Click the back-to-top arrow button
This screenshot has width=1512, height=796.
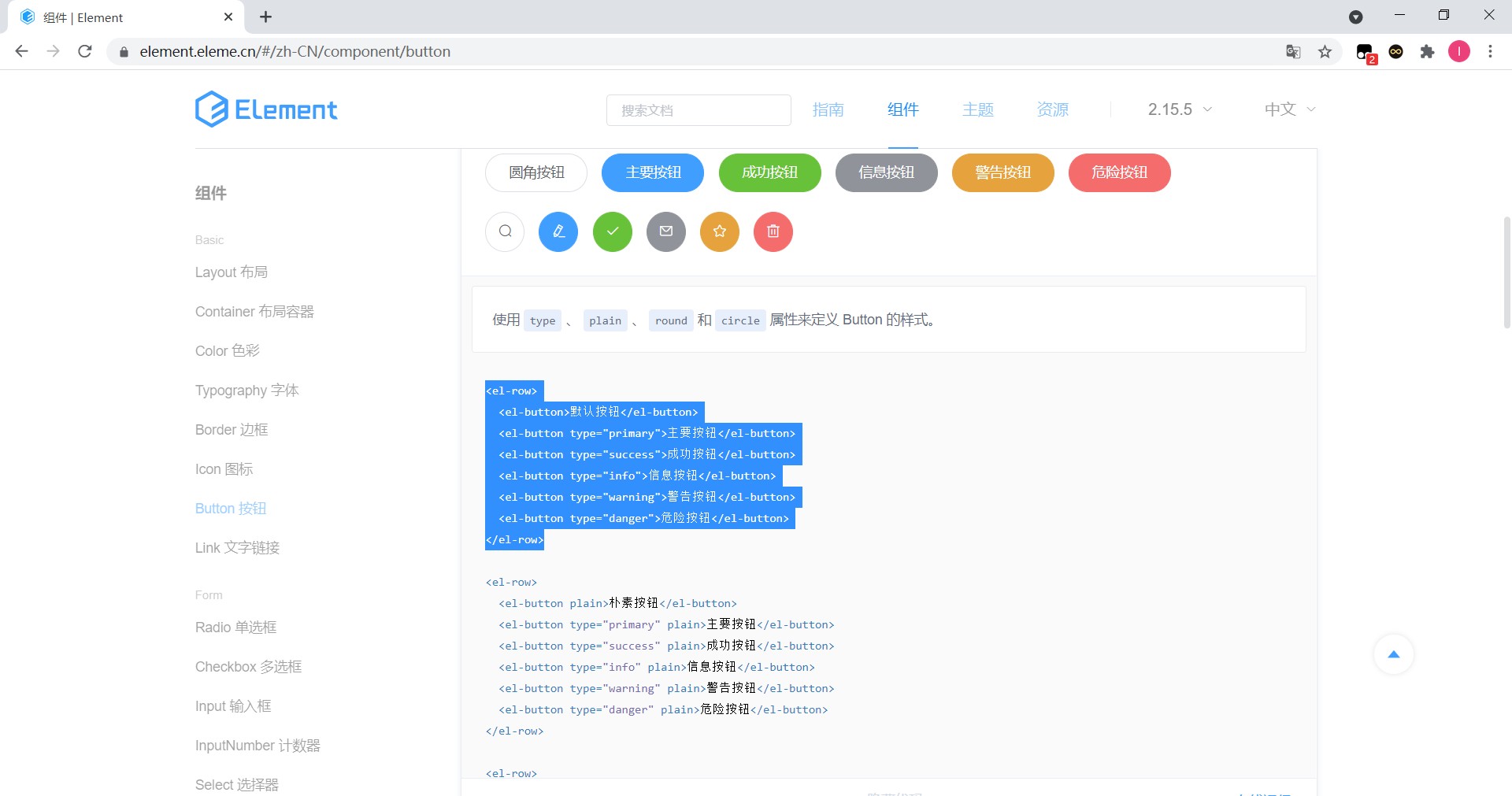tap(1394, 654)
